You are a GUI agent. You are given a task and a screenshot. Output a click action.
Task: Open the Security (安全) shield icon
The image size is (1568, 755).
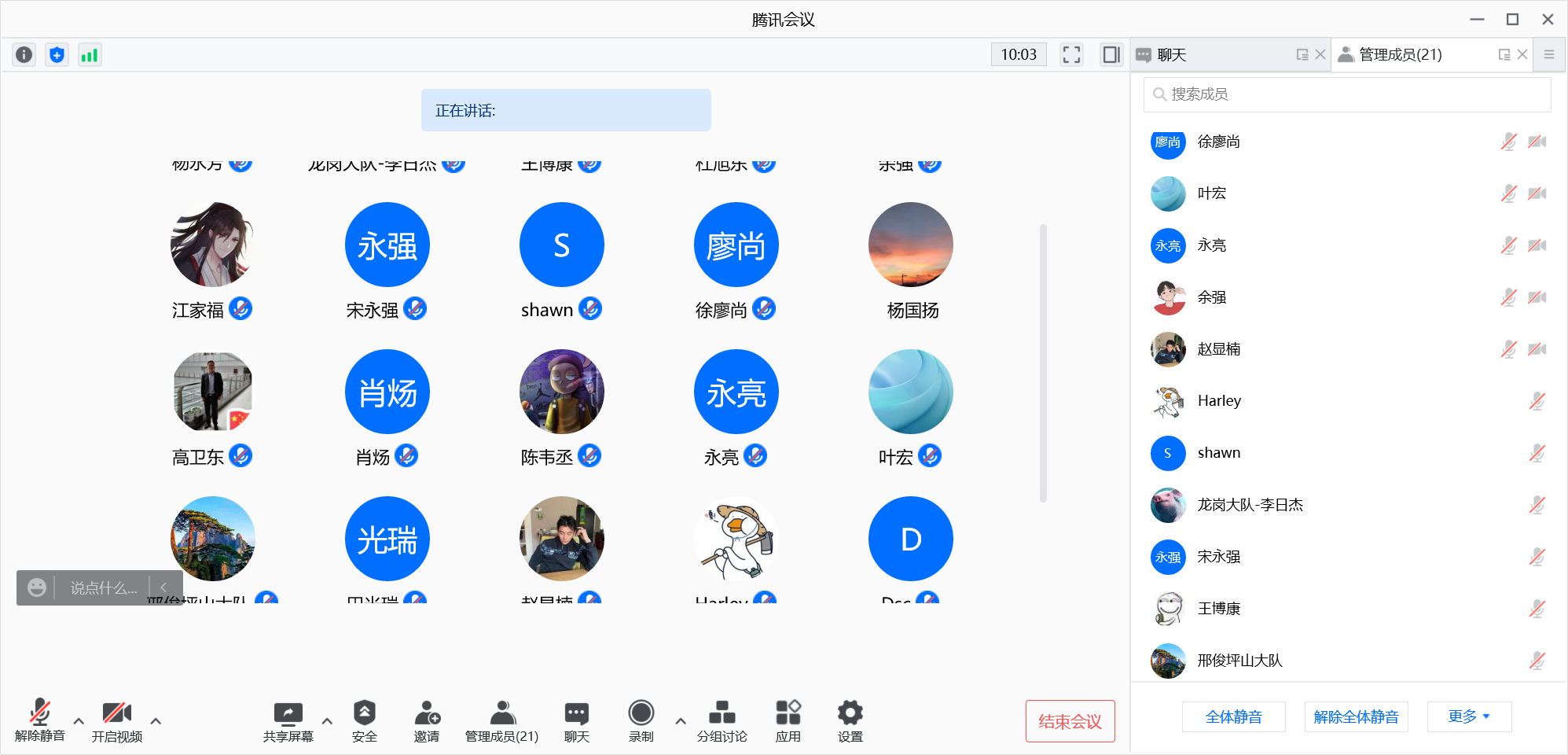[x=364, y=714]
